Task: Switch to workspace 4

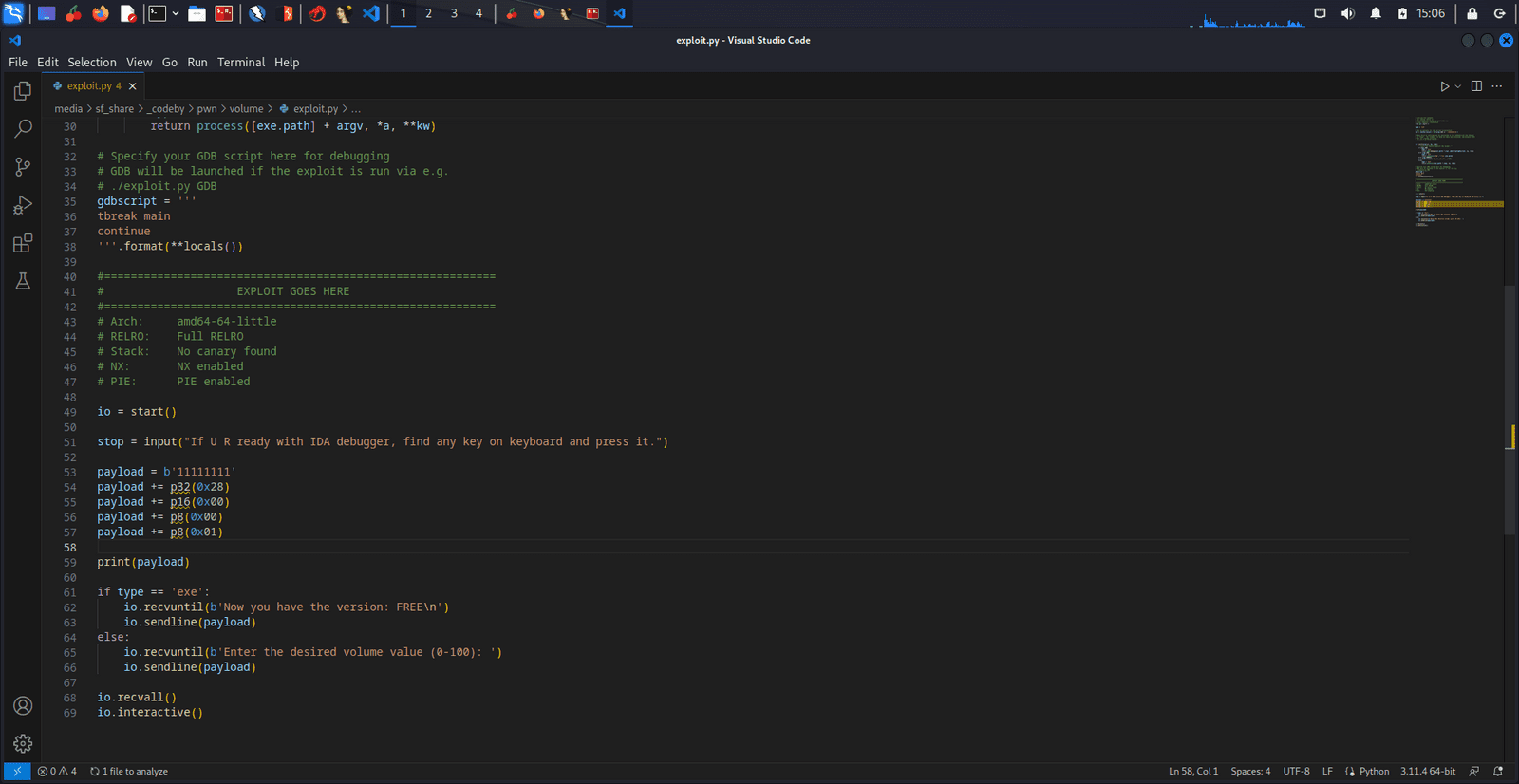Action: (478, 13)
